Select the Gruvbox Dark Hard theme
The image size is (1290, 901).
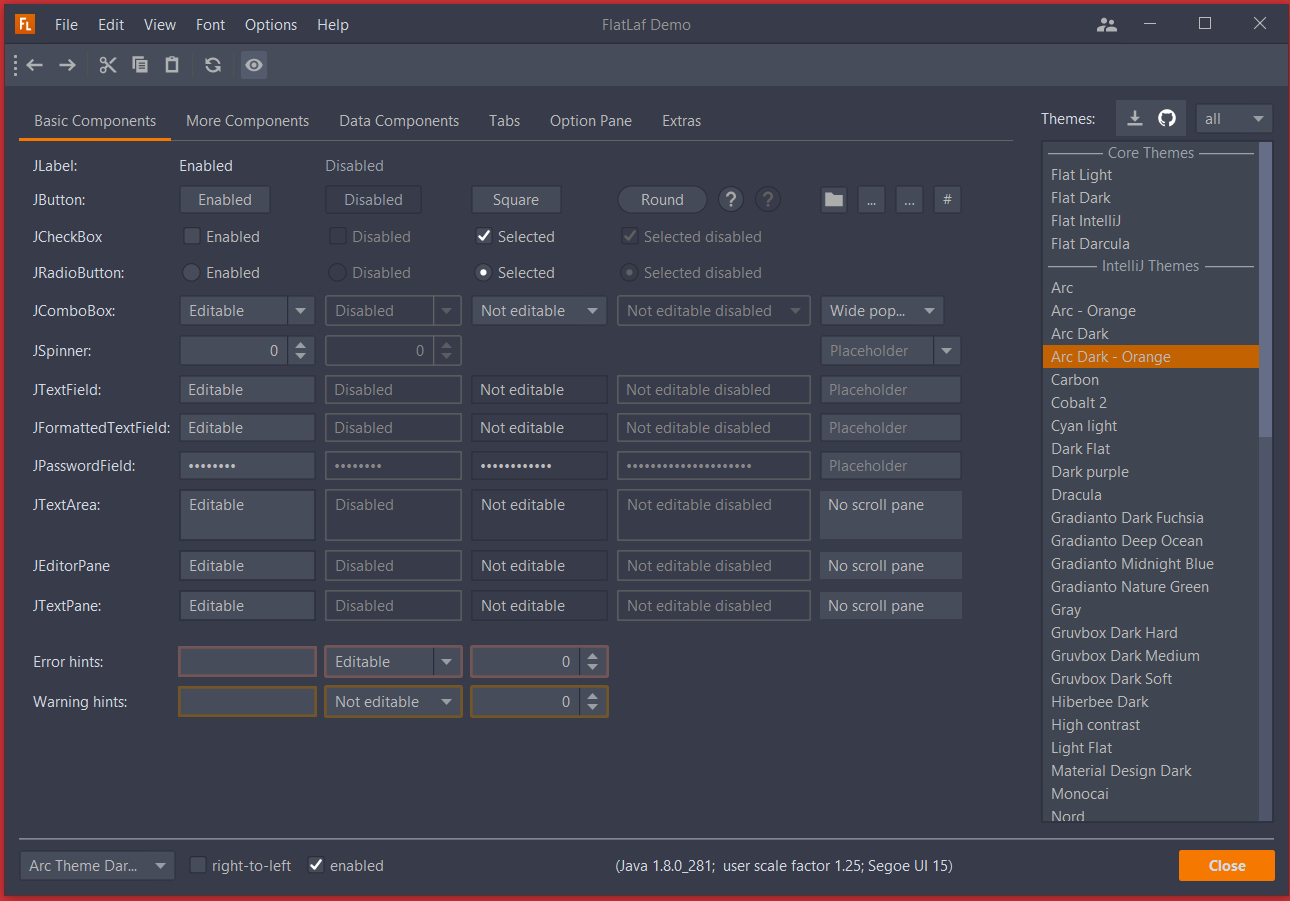[x=1151, y=633]
